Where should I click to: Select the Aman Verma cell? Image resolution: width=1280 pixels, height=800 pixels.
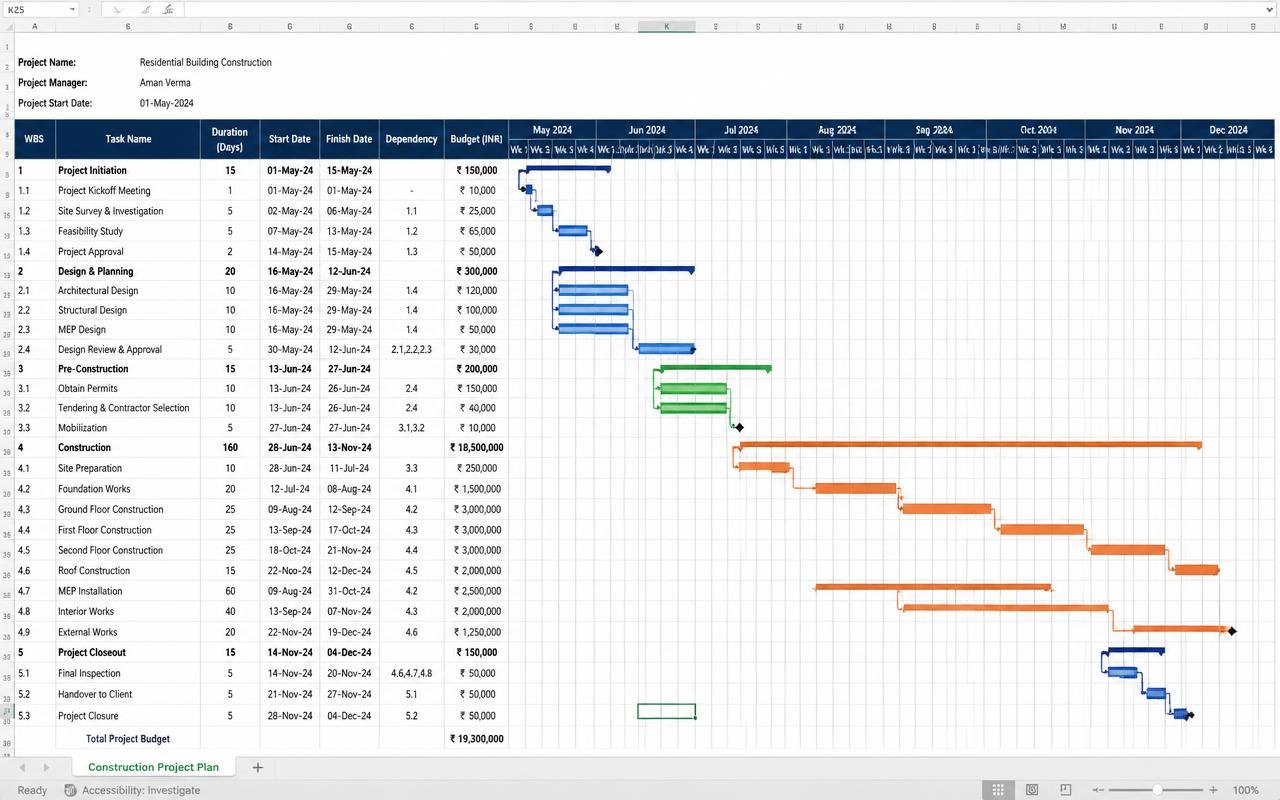165,83
